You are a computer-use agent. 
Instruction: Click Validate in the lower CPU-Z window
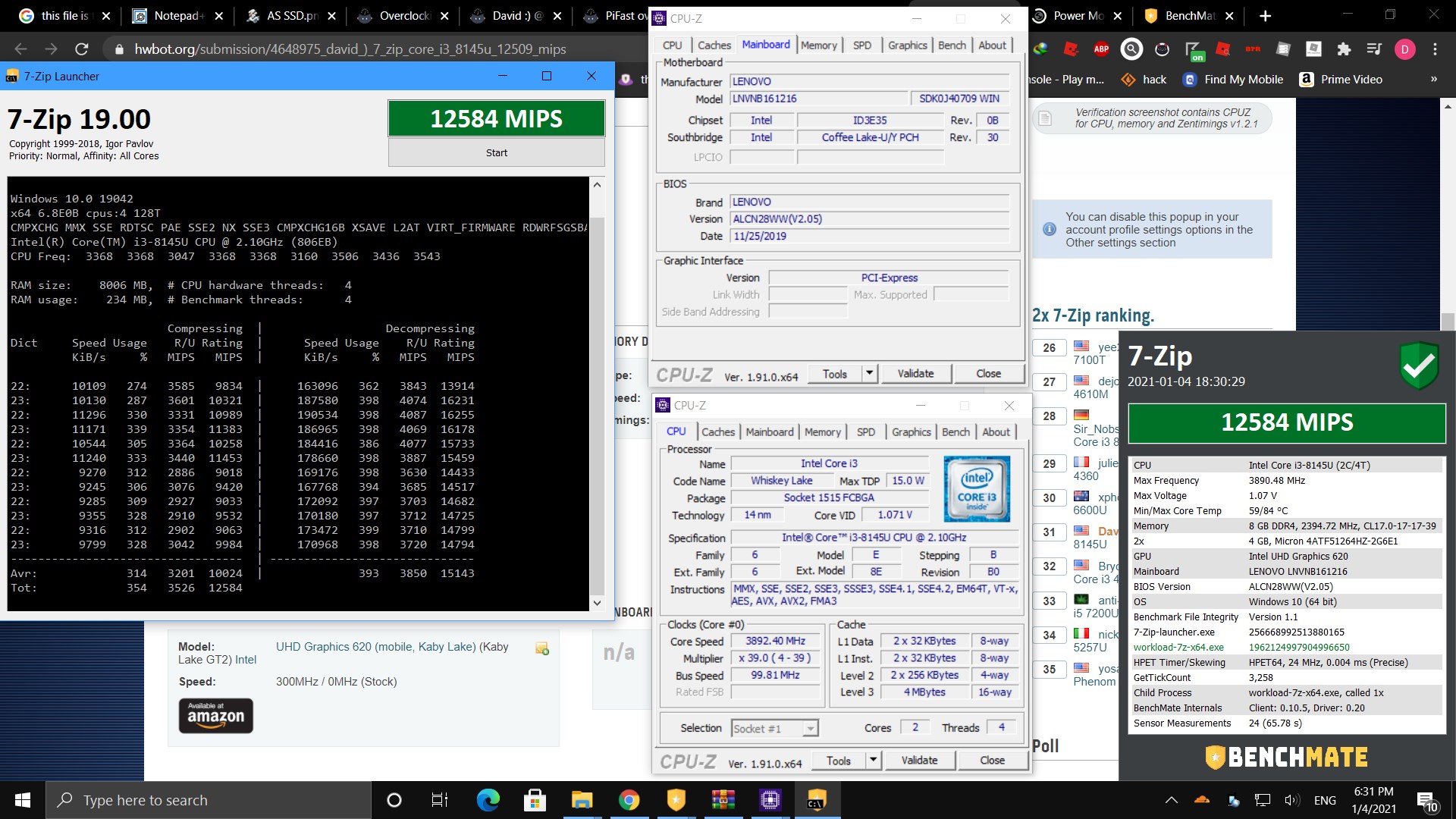tap(919, 761)
